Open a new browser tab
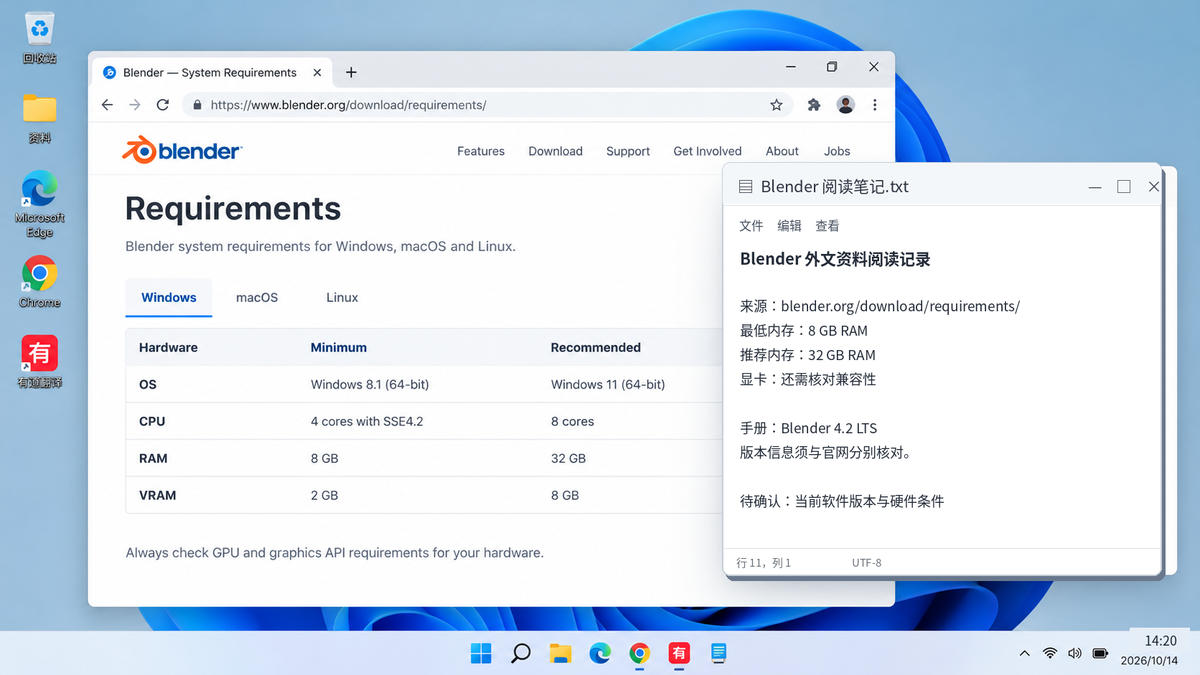Screen dimensions: 1200x675 coord(351,72)
